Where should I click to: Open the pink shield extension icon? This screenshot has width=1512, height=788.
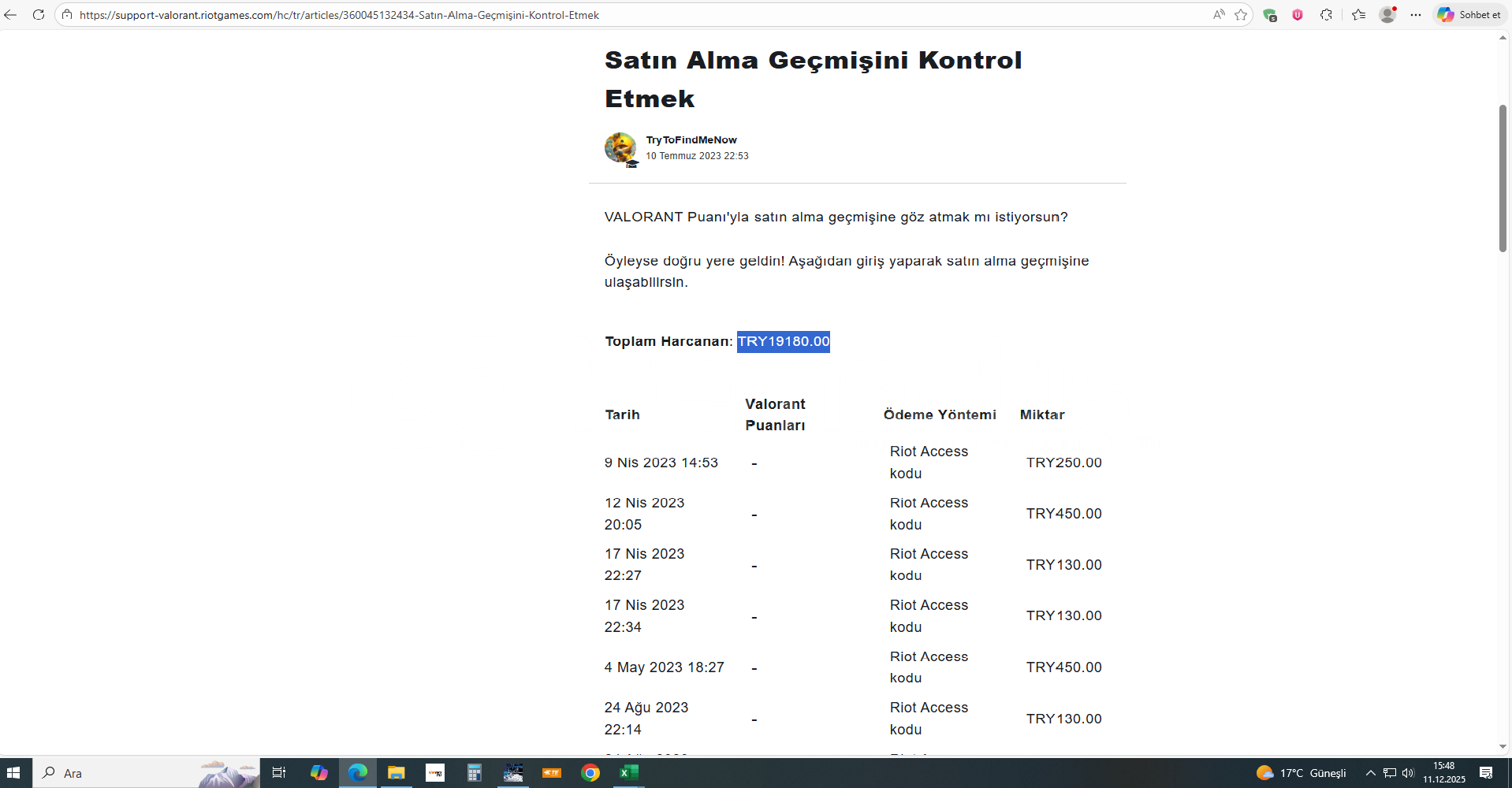click(x=1298, y=15)
